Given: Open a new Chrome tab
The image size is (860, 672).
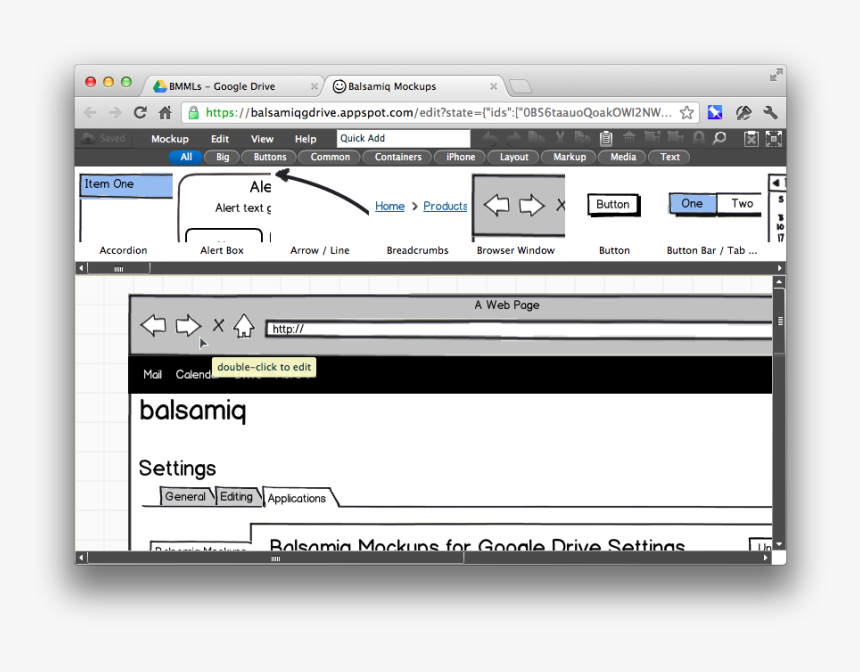Looking at the screenshot, I should [520, 86].
